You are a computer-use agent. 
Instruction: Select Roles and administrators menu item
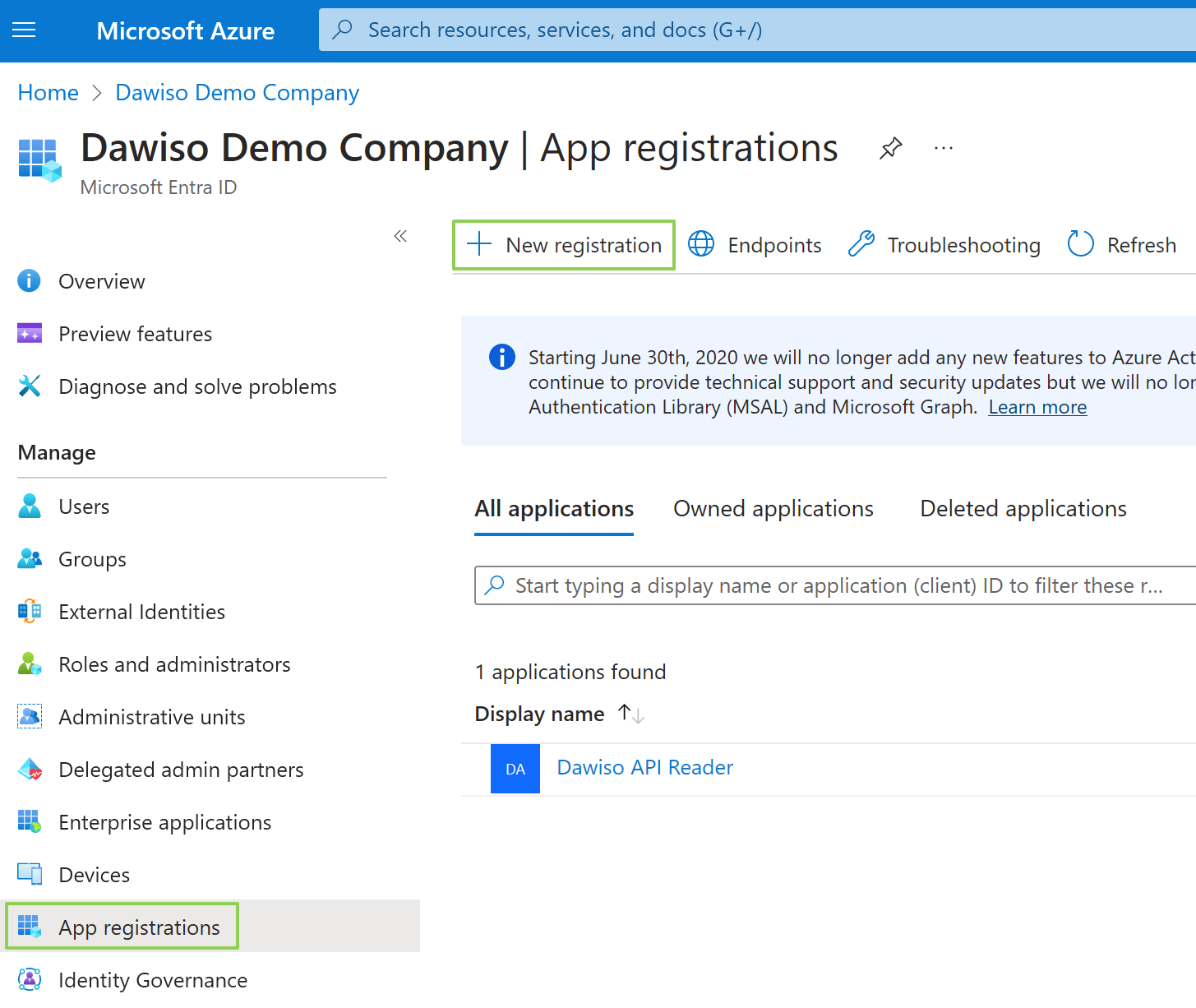pos(174,664)
